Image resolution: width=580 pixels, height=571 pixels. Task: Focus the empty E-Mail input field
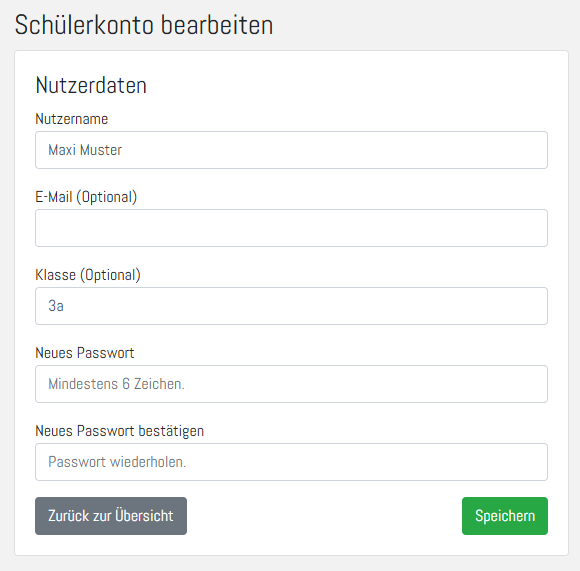(291, 228)
